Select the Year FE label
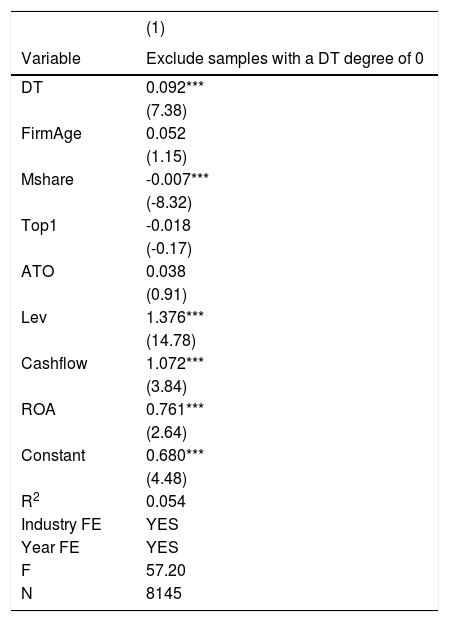The image size is (449, 622). 50,547
